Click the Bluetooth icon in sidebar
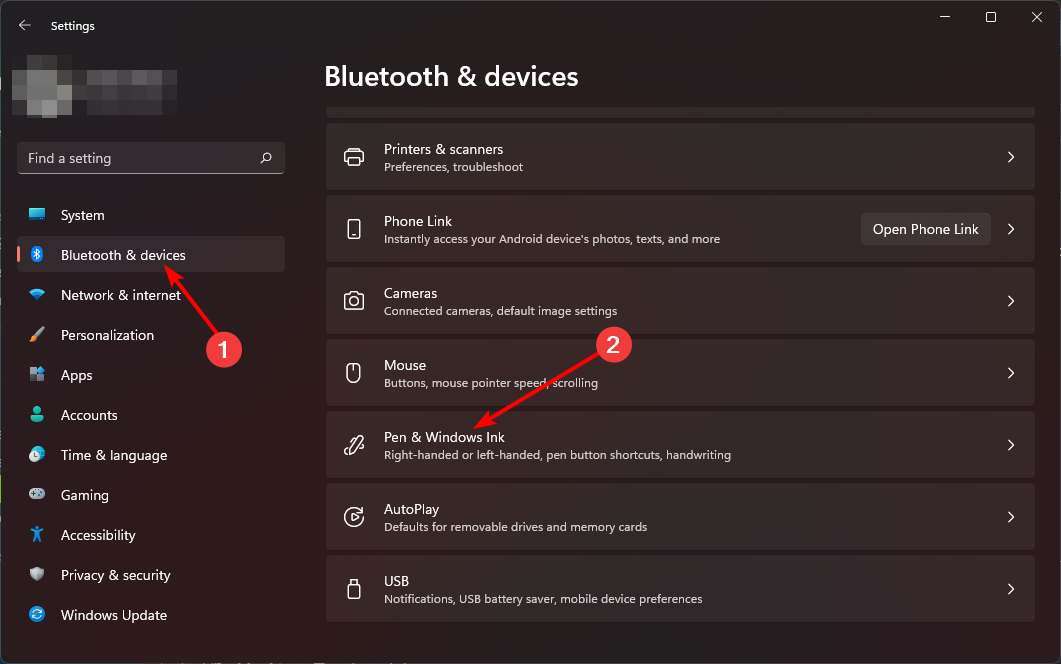 click(x=37, y=255)
